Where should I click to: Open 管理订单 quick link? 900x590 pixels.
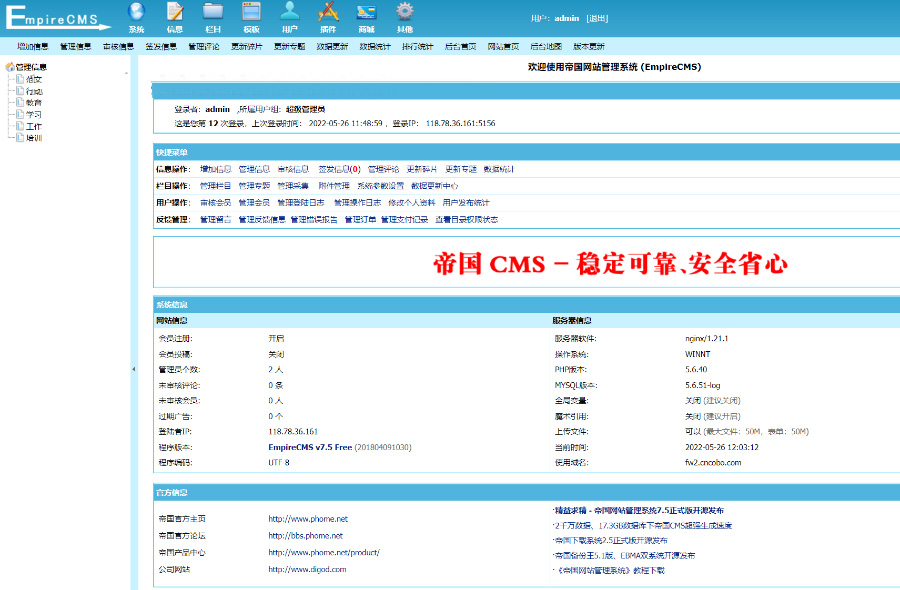click(360, 220)
